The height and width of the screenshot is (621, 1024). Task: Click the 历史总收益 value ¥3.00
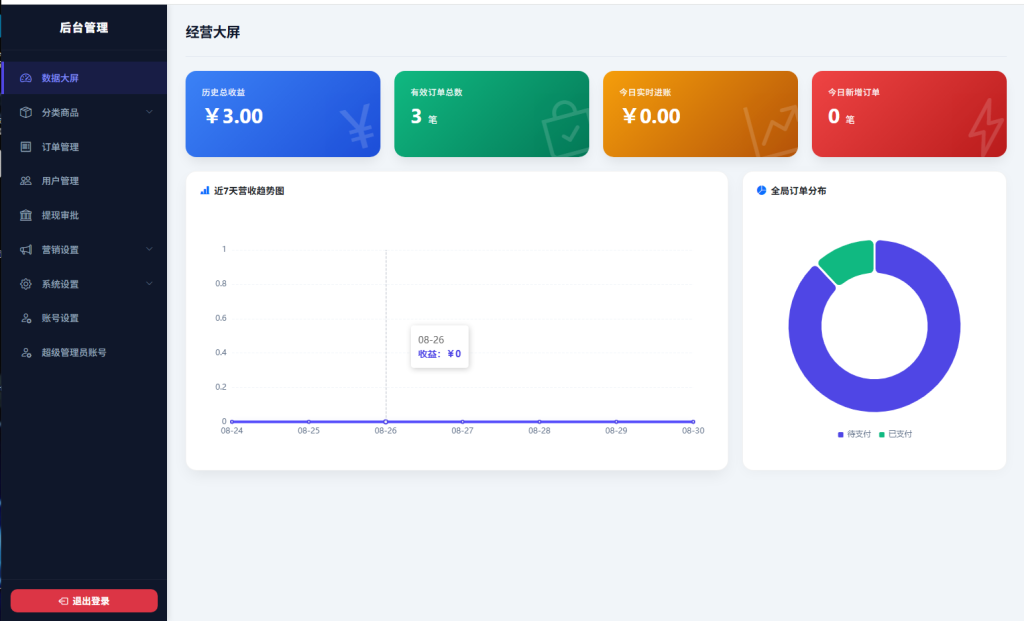pyautogui.click(x=234, y=116)
